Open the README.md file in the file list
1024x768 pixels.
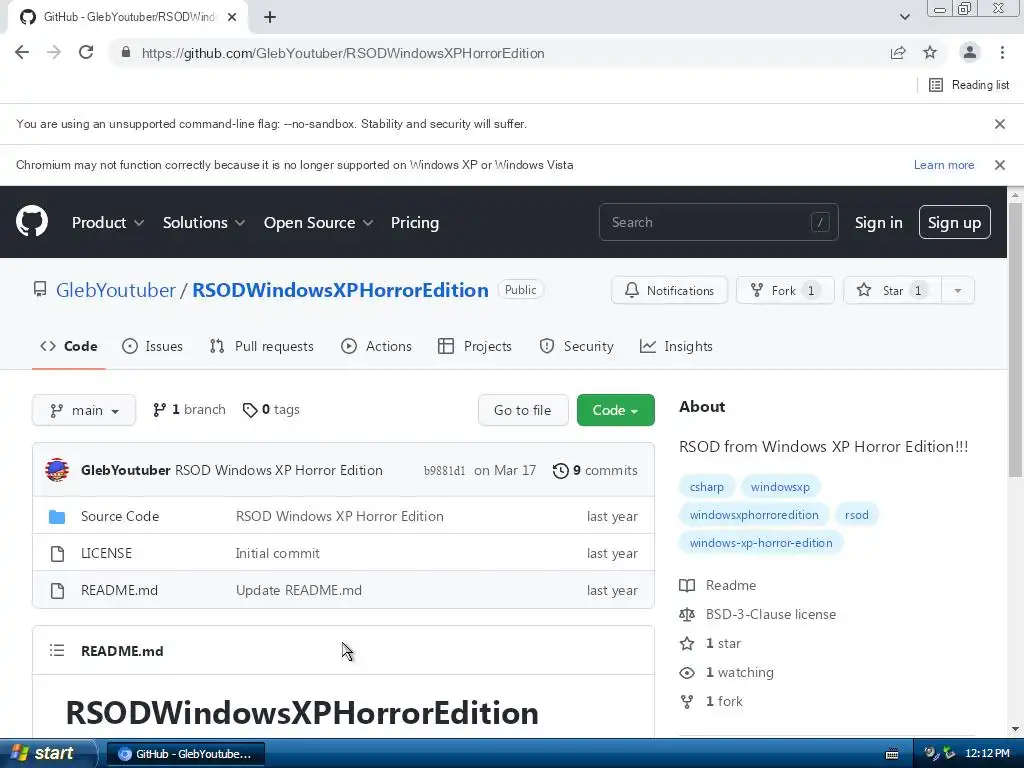coord(119,590)
